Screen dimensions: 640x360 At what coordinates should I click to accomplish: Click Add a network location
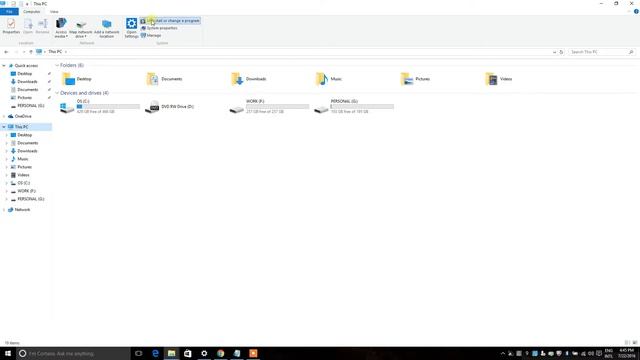pyautogui.click(x=107, y=28)
